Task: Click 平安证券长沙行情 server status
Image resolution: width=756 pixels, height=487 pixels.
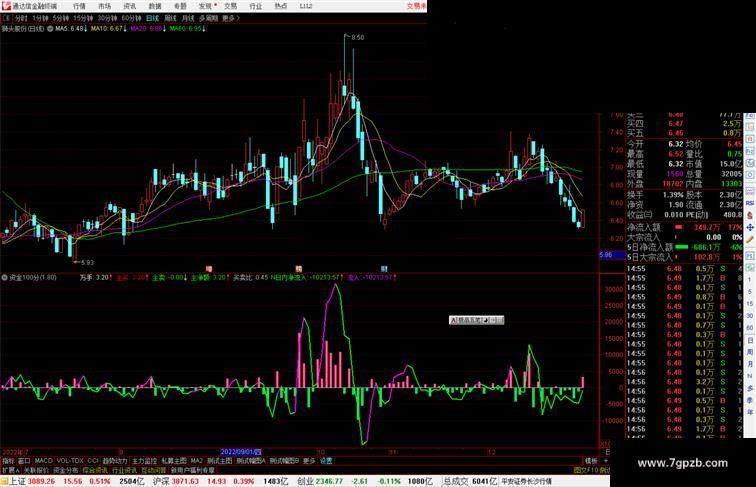Action: tap(526, 481)
